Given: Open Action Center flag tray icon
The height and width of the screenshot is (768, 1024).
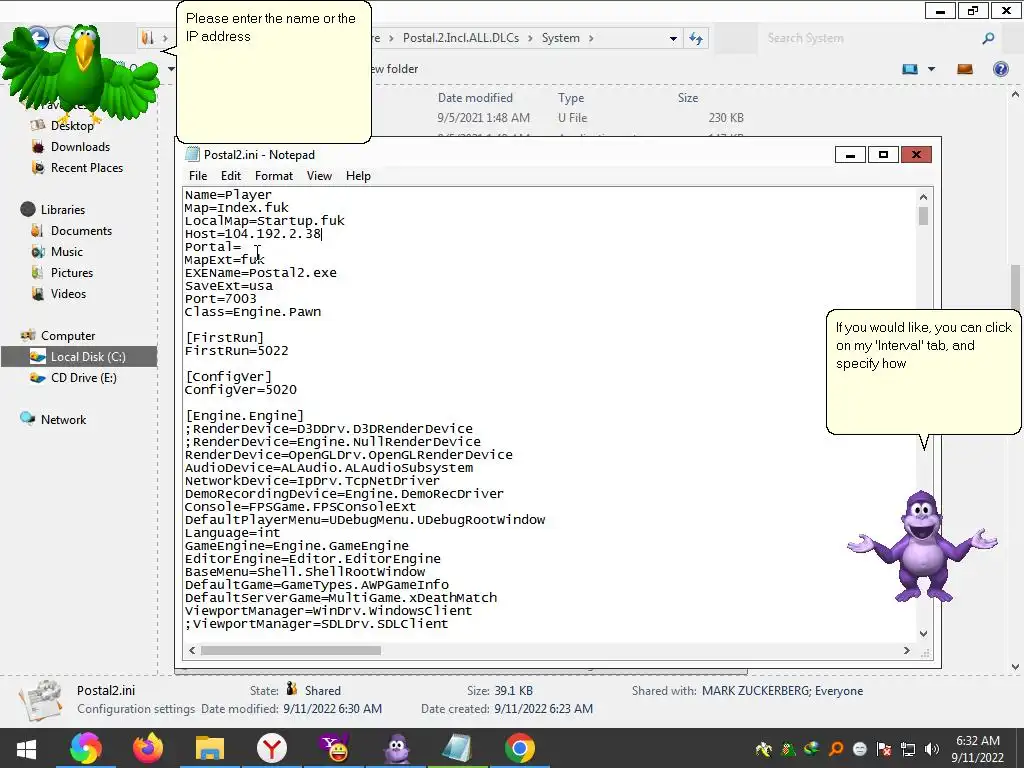Looking at the screenshot, I should [884, 749].
